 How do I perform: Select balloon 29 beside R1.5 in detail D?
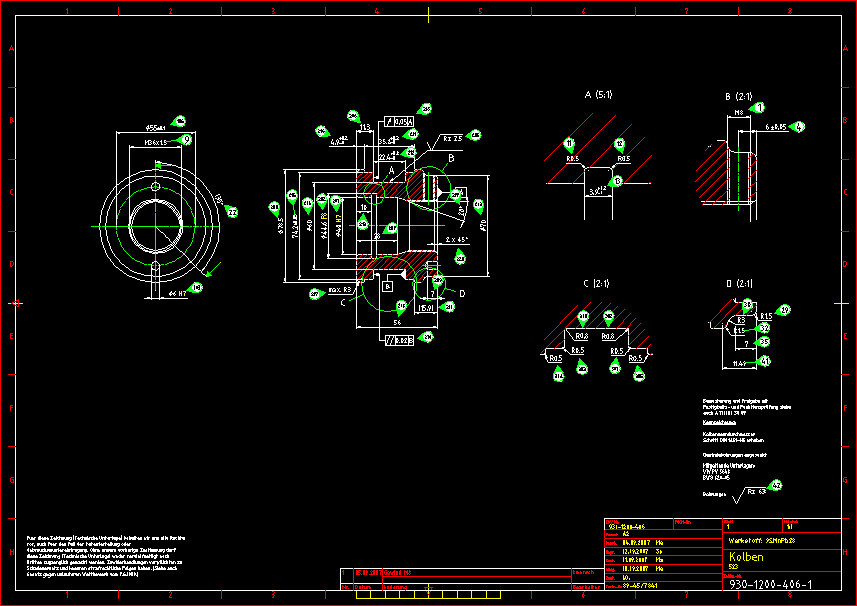point(785,310)
